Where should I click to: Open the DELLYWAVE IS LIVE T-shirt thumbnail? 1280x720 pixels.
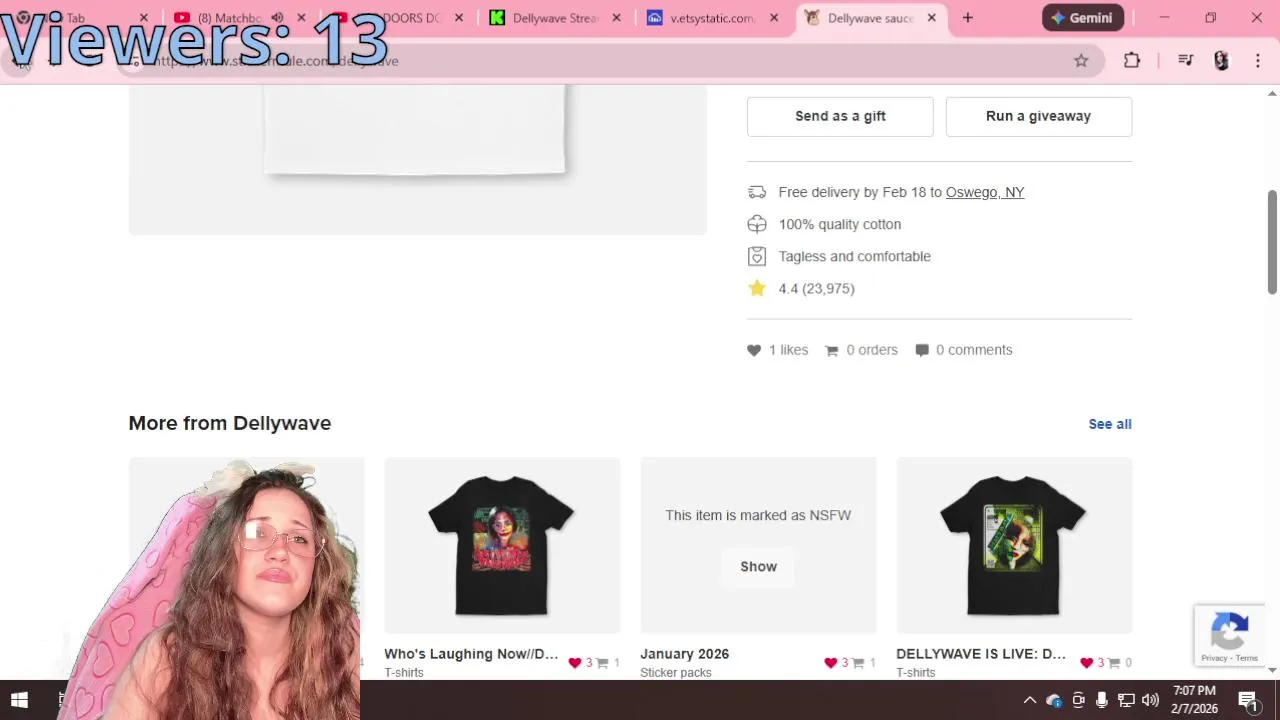point(1014,545)
